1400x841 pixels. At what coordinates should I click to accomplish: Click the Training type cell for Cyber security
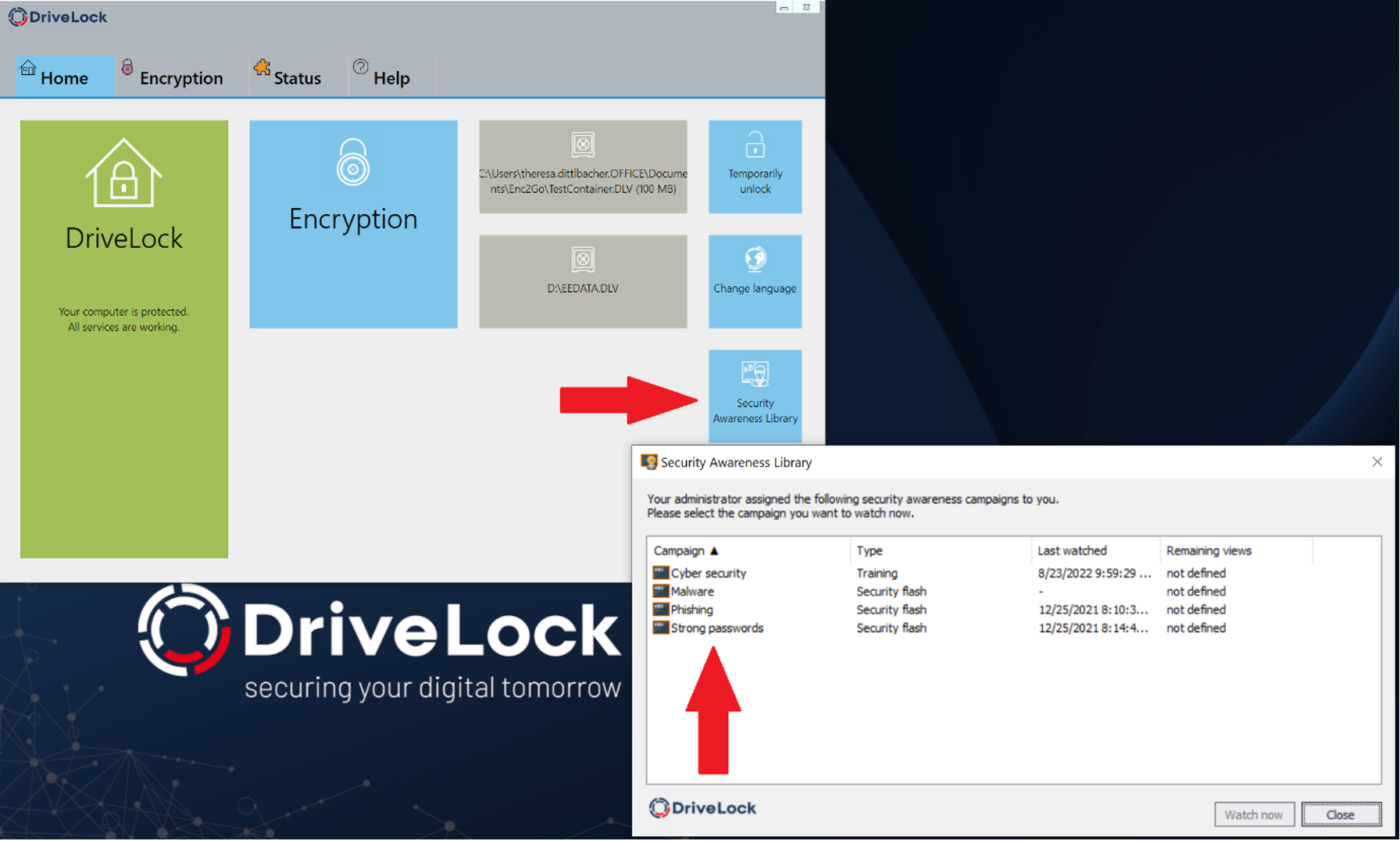(877, 573)
